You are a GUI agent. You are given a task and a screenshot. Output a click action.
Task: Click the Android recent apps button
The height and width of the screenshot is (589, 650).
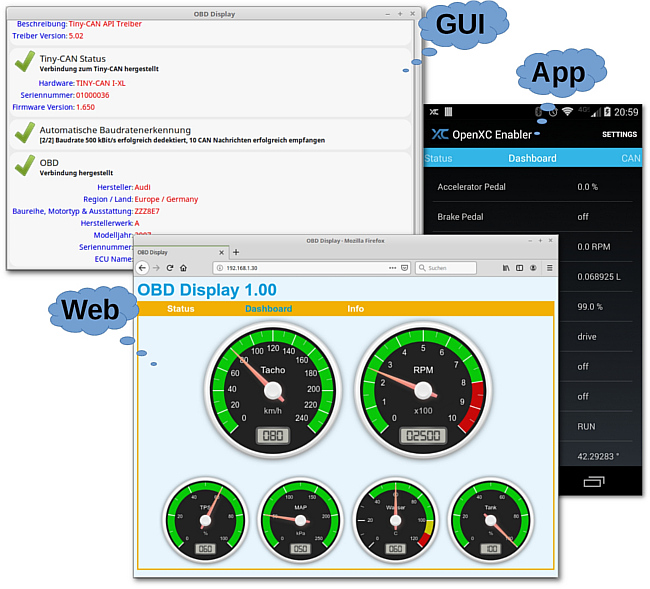pyautogui.click(x=593, y=482)
